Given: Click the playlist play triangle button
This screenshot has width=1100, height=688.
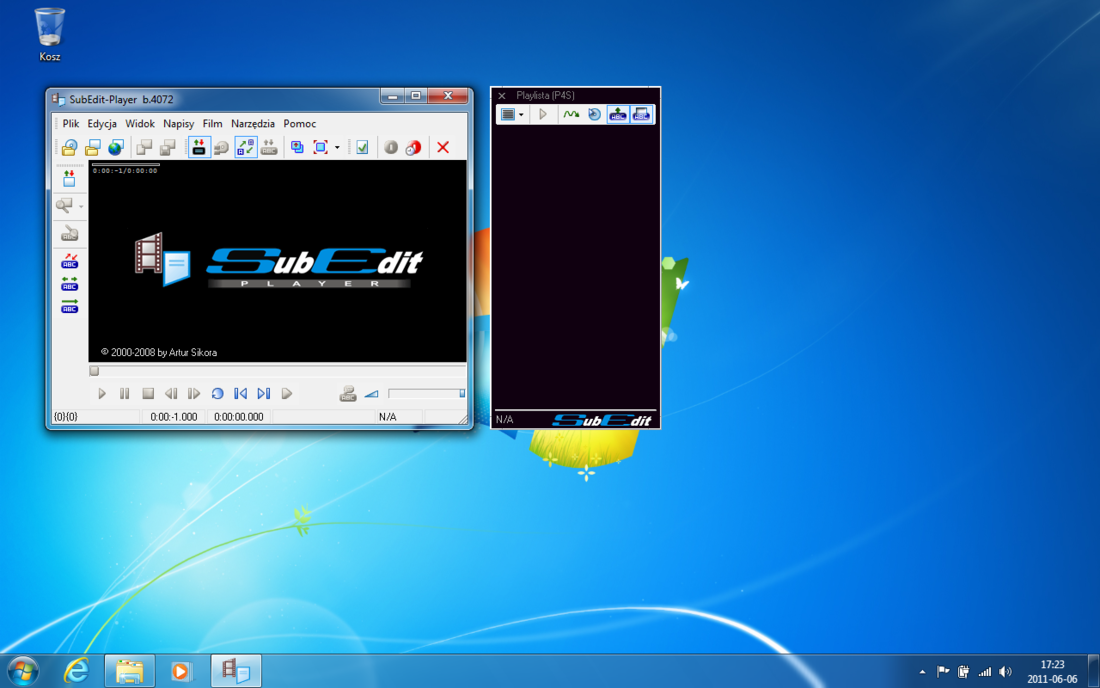Looking at the screenshot, I should point(543,114).
